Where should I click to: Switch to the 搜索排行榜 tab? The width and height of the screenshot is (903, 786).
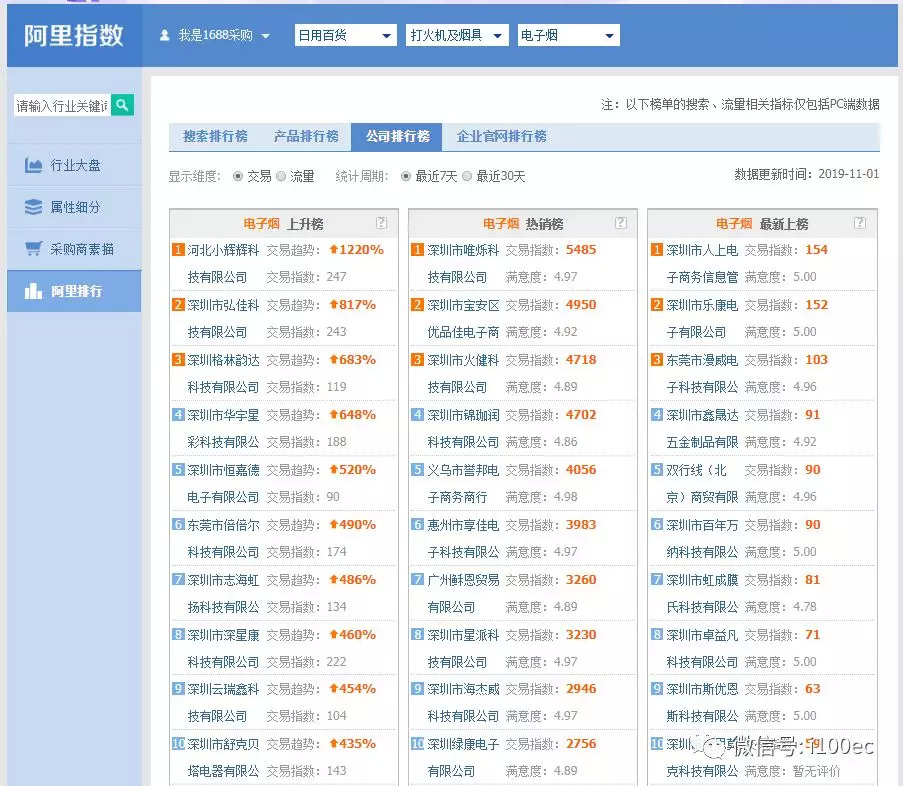click(x=215, y=136)
